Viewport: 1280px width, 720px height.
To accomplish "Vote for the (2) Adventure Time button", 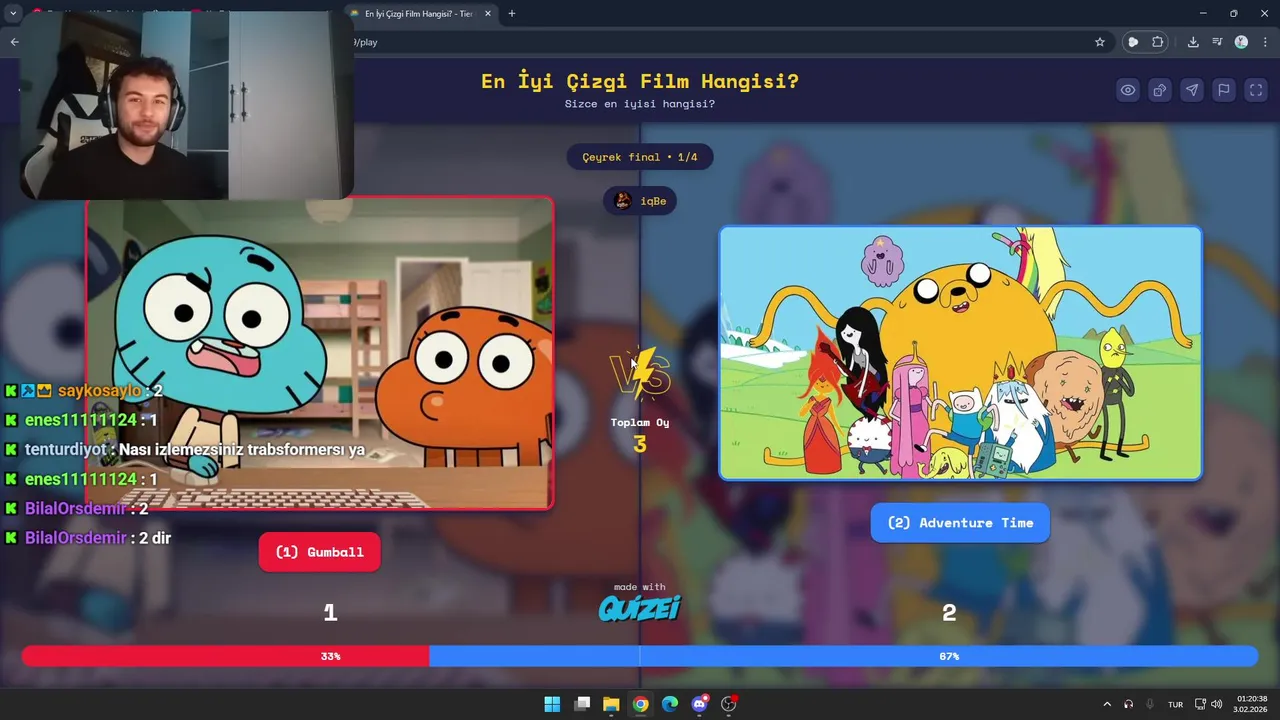I will [x=960, y=523].
